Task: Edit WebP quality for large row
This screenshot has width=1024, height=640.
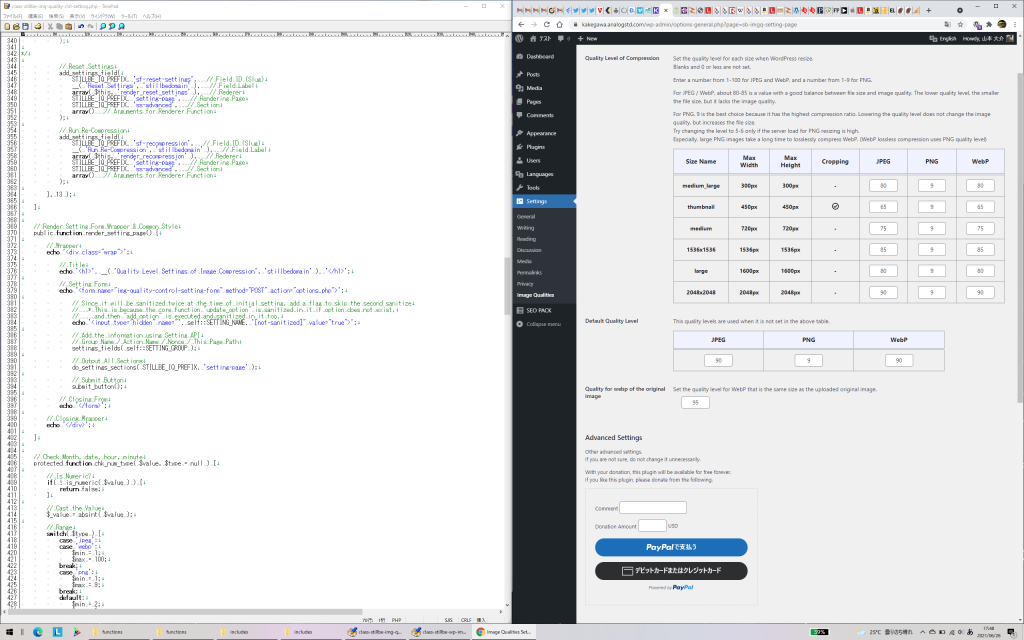Action: pos(980,270)
